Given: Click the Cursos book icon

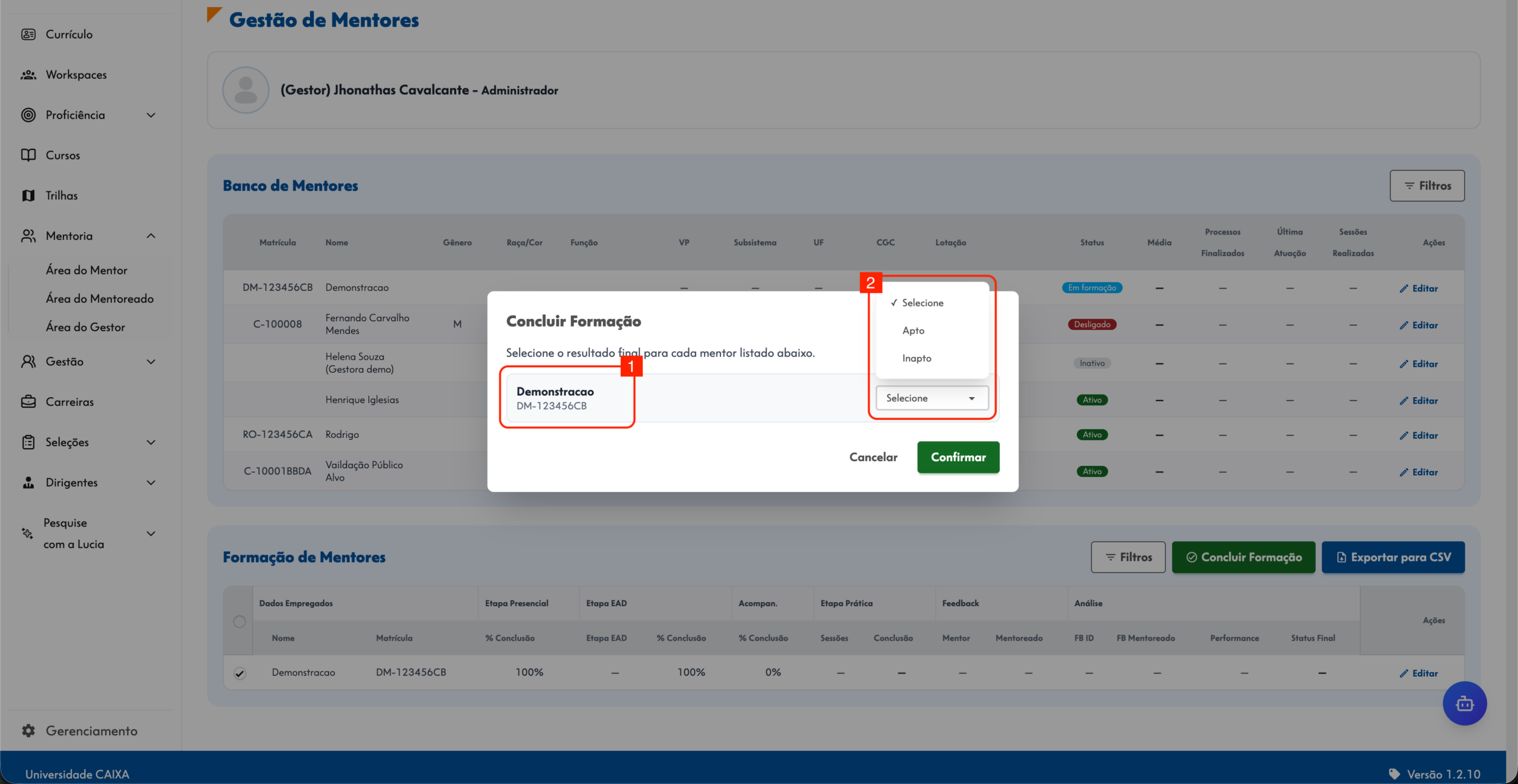Looking at the screenshot, I should pyautogui.click(x=28, y=155).
